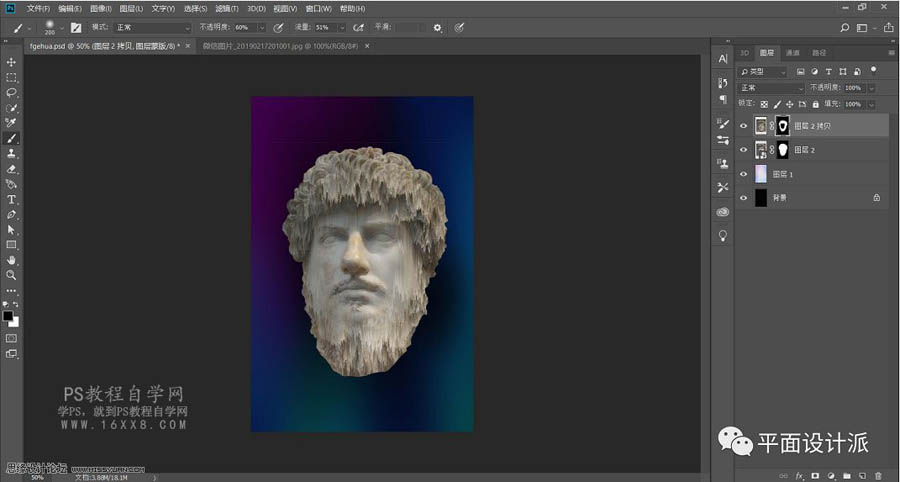Click the foreground color swatch
The width and height of the screenshot is (900, 482).
[x=8, y=316]
